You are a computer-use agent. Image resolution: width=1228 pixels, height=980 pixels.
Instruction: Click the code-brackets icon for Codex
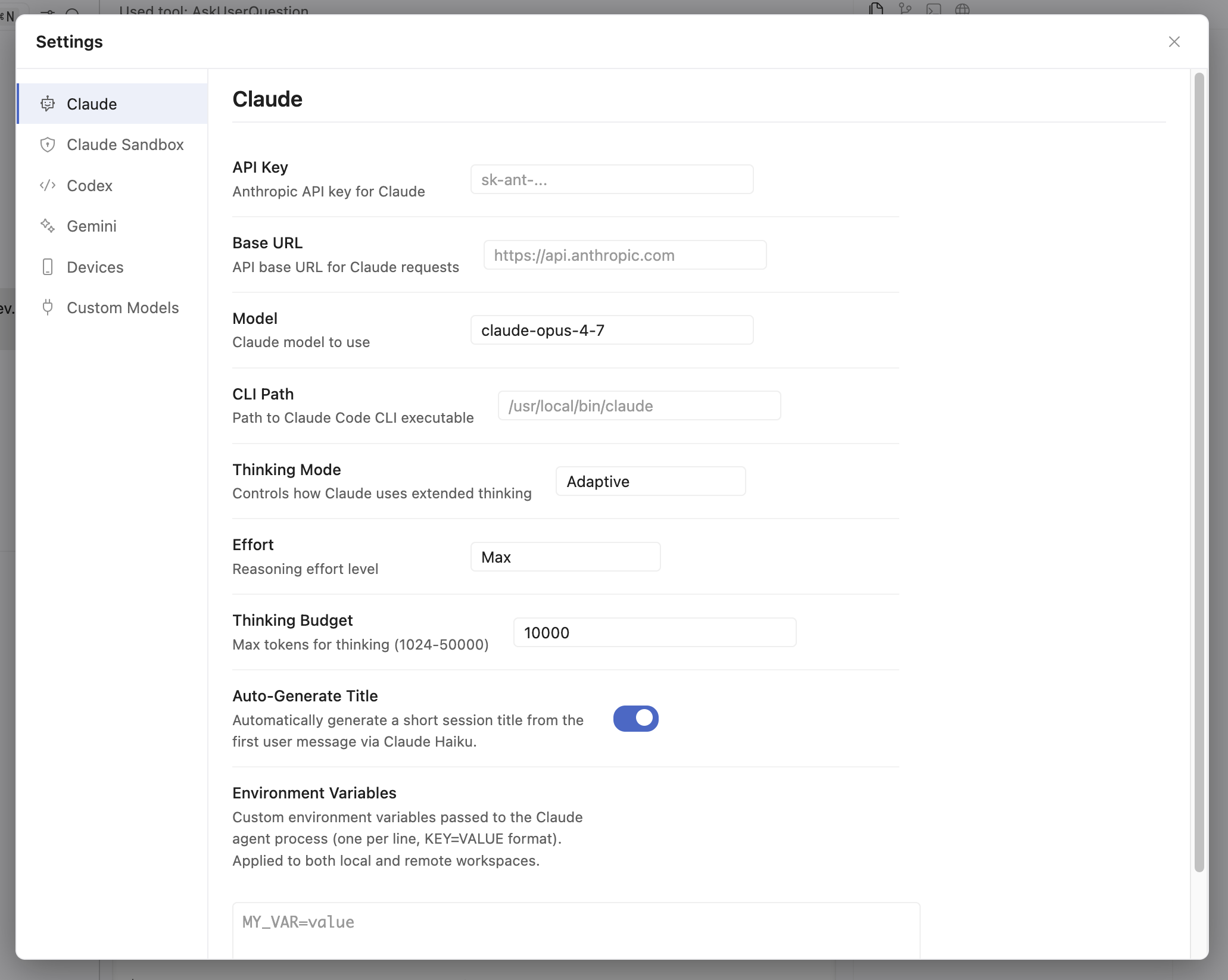click(x=48, y=185)
